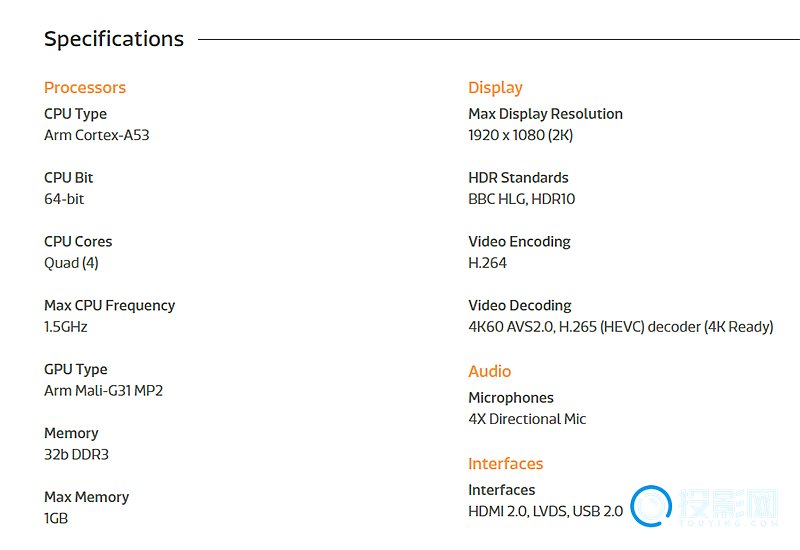Select the Audio section heading
The image size is (800, 550).
click(489, 371)
